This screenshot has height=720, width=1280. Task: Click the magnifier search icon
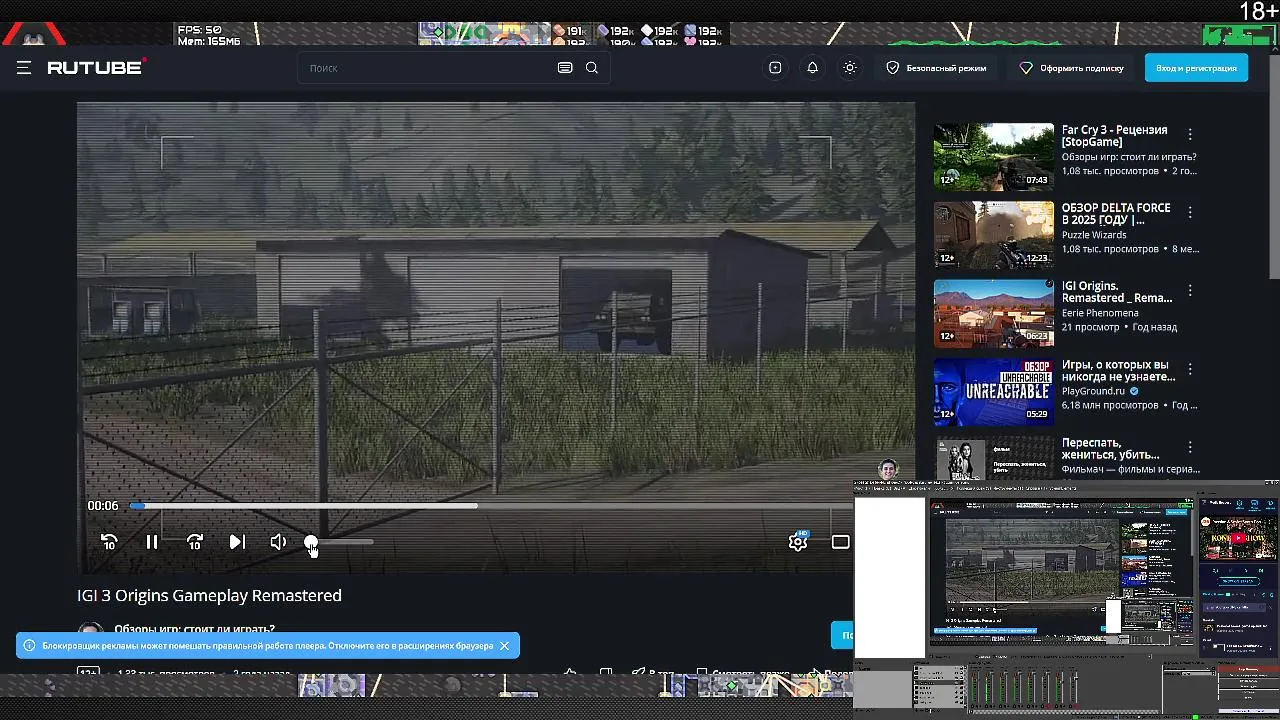click(592, 68)
